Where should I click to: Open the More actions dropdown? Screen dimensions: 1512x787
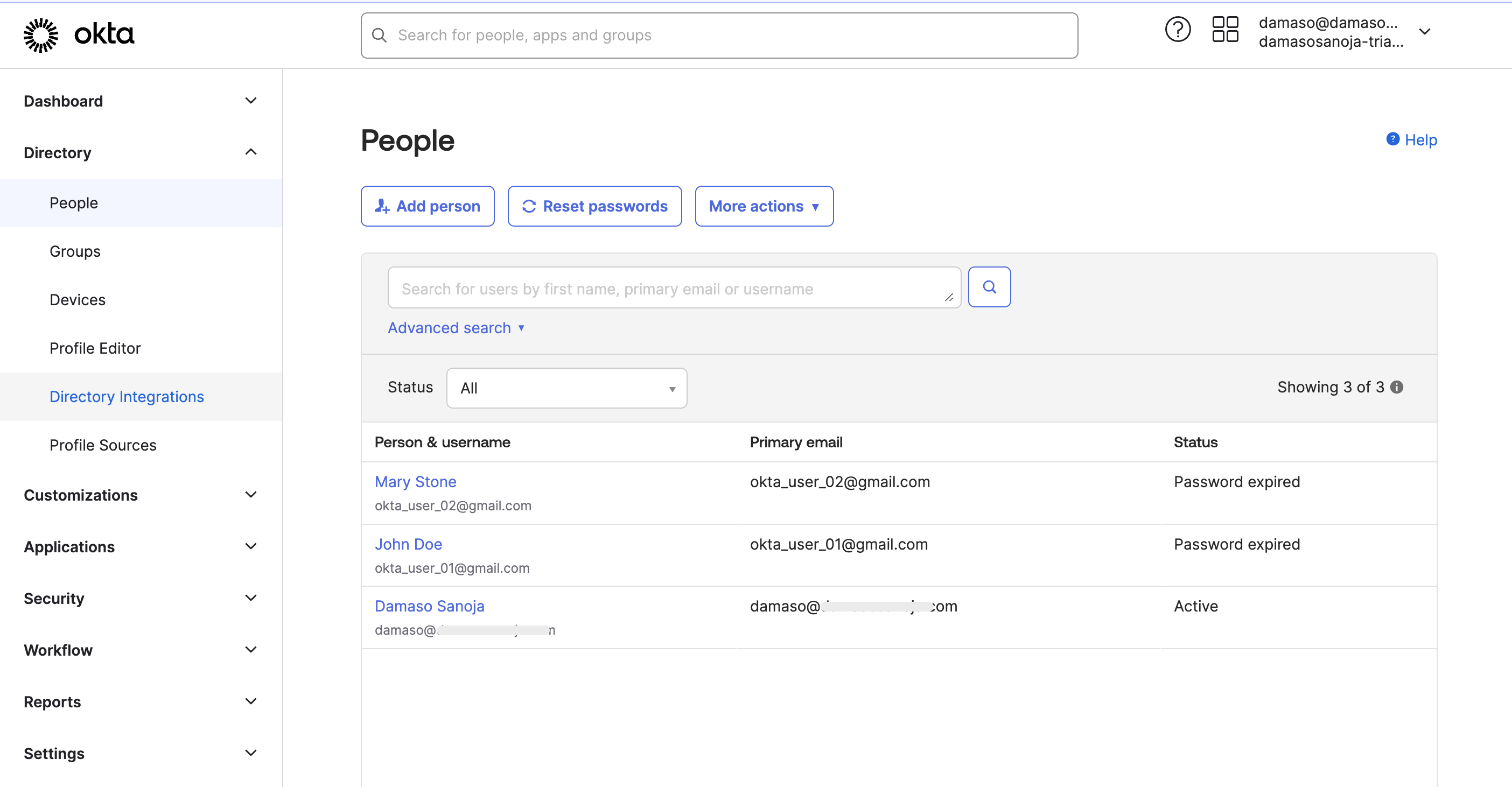764,206
